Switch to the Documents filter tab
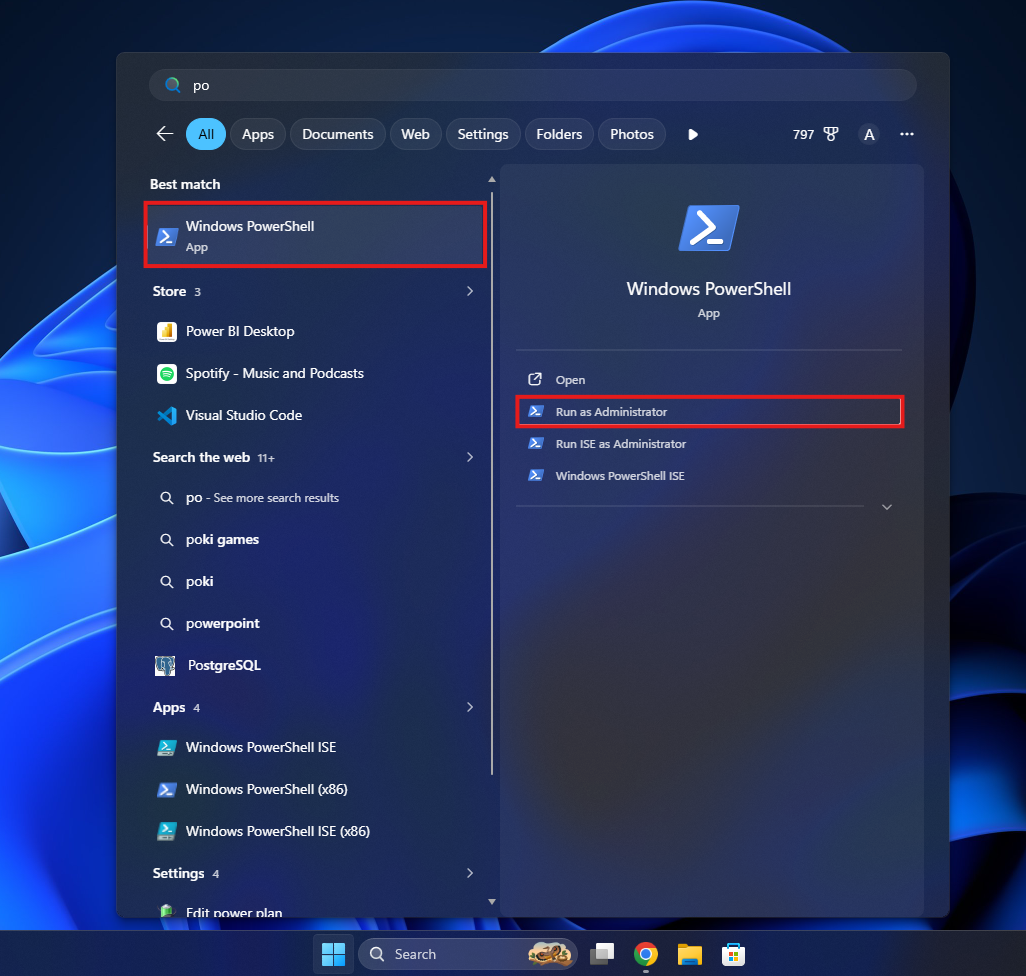This screenshot has width=1026, height=976. pos(337,133)
